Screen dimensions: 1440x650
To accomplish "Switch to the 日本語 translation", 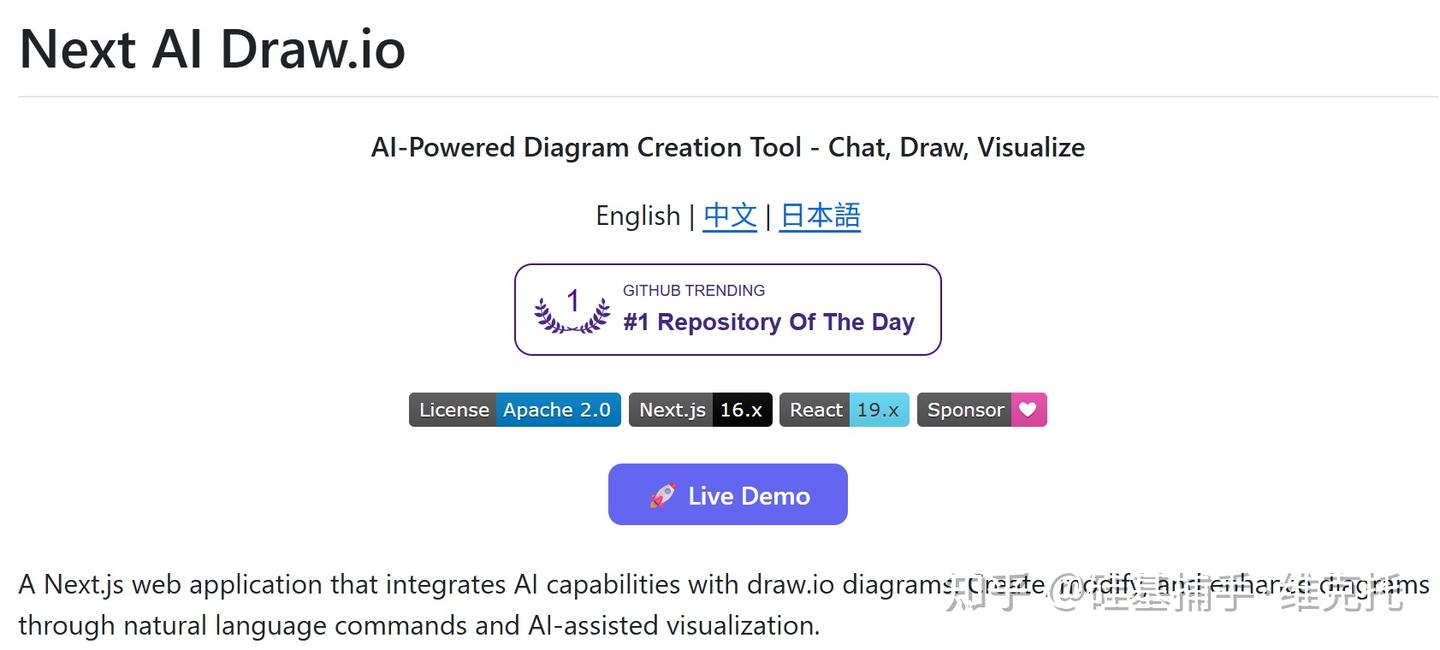I will tap(819, 216).
